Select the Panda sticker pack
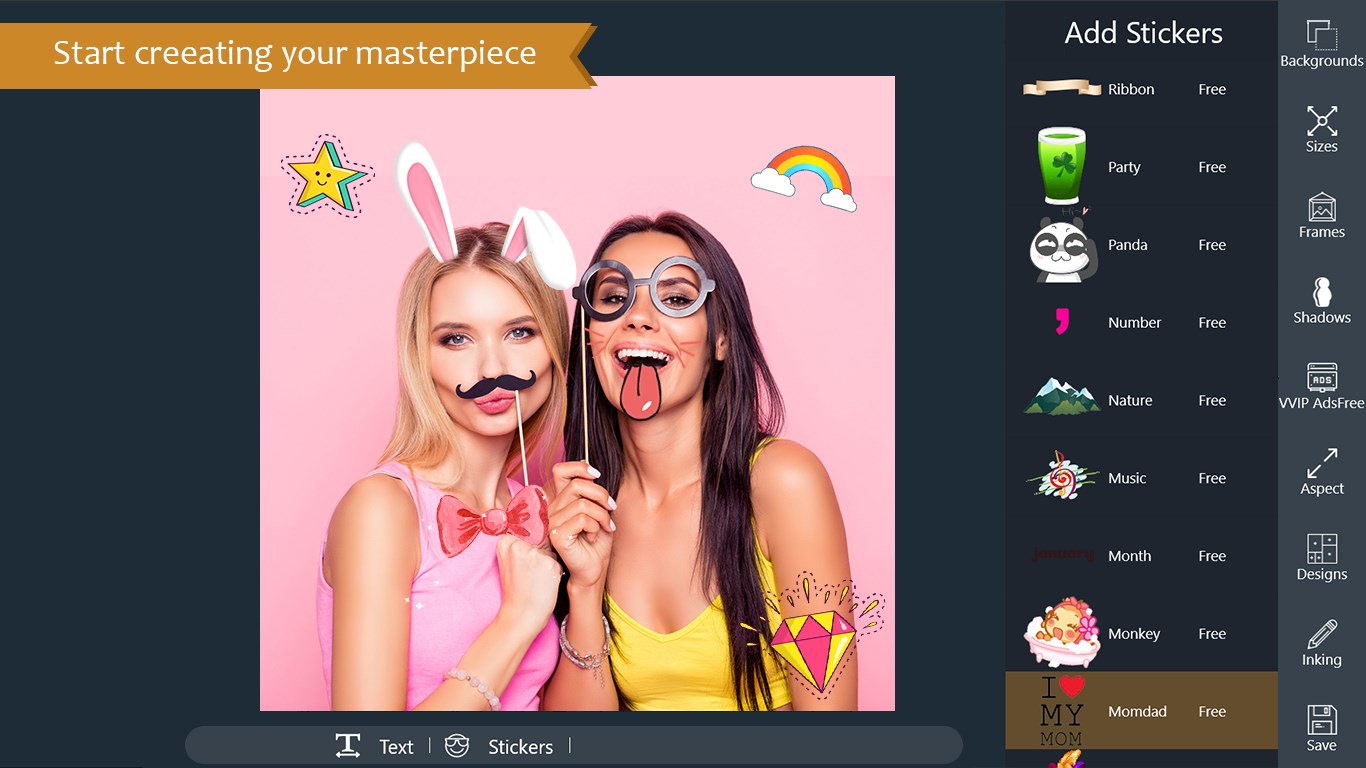The height and width of the screenshot is (768, 1366). coord(1128,245)
